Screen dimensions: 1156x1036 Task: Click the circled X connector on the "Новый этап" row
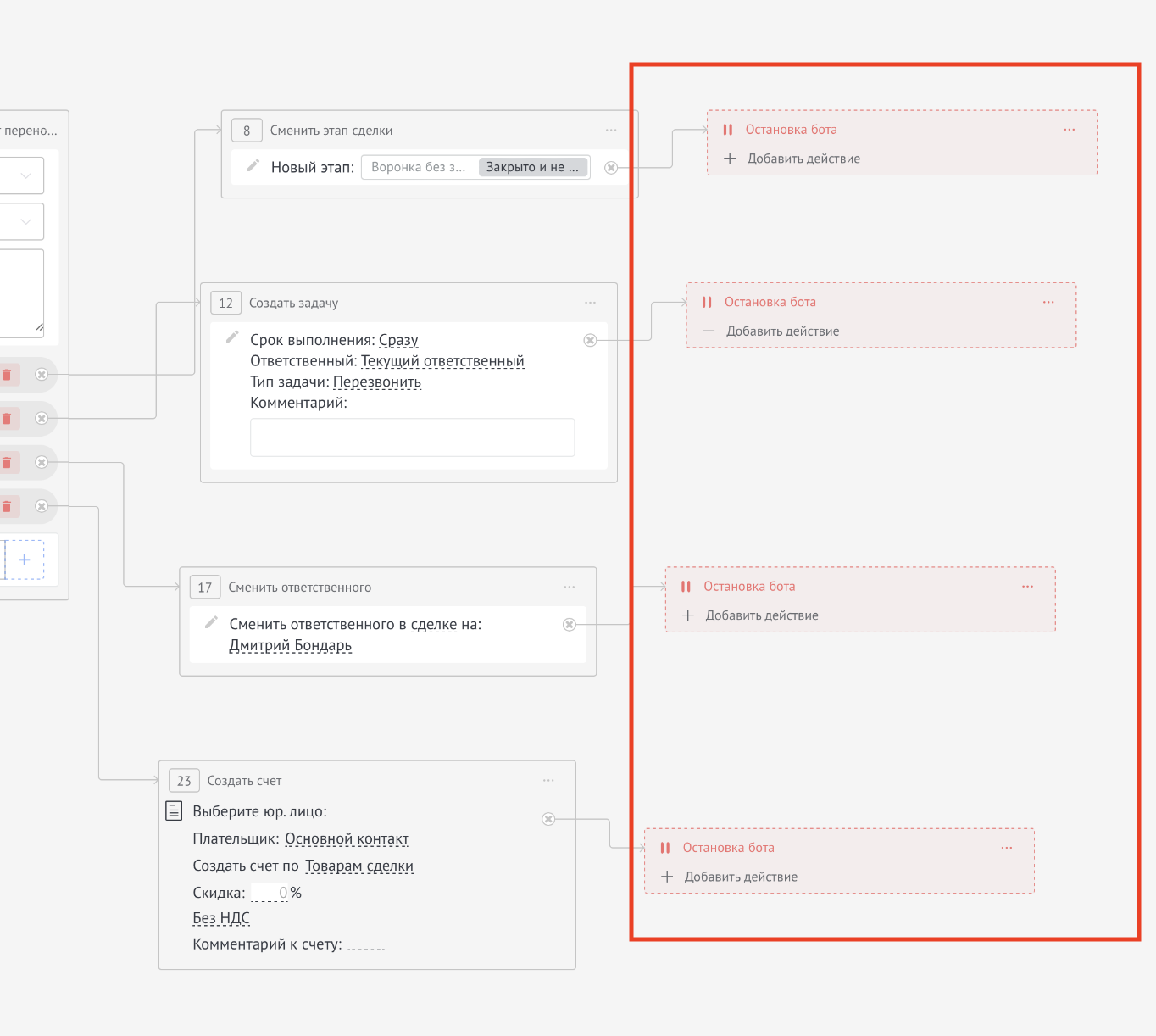tap(611, 168)
